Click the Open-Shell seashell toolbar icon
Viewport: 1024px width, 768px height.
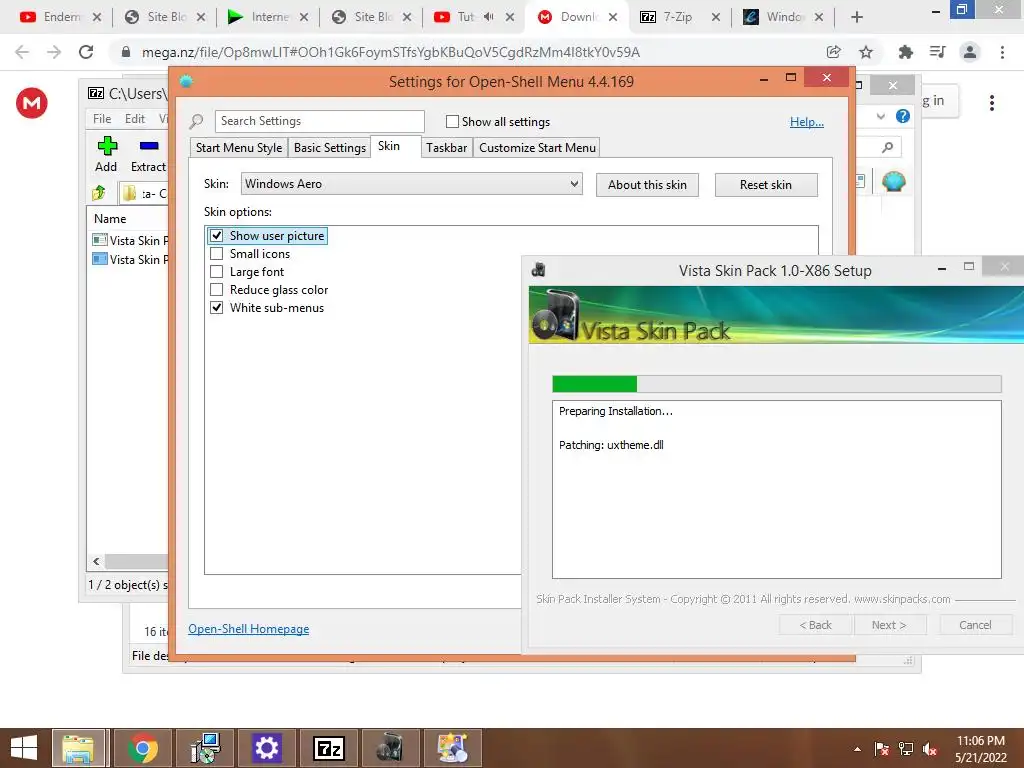(893, 181)
